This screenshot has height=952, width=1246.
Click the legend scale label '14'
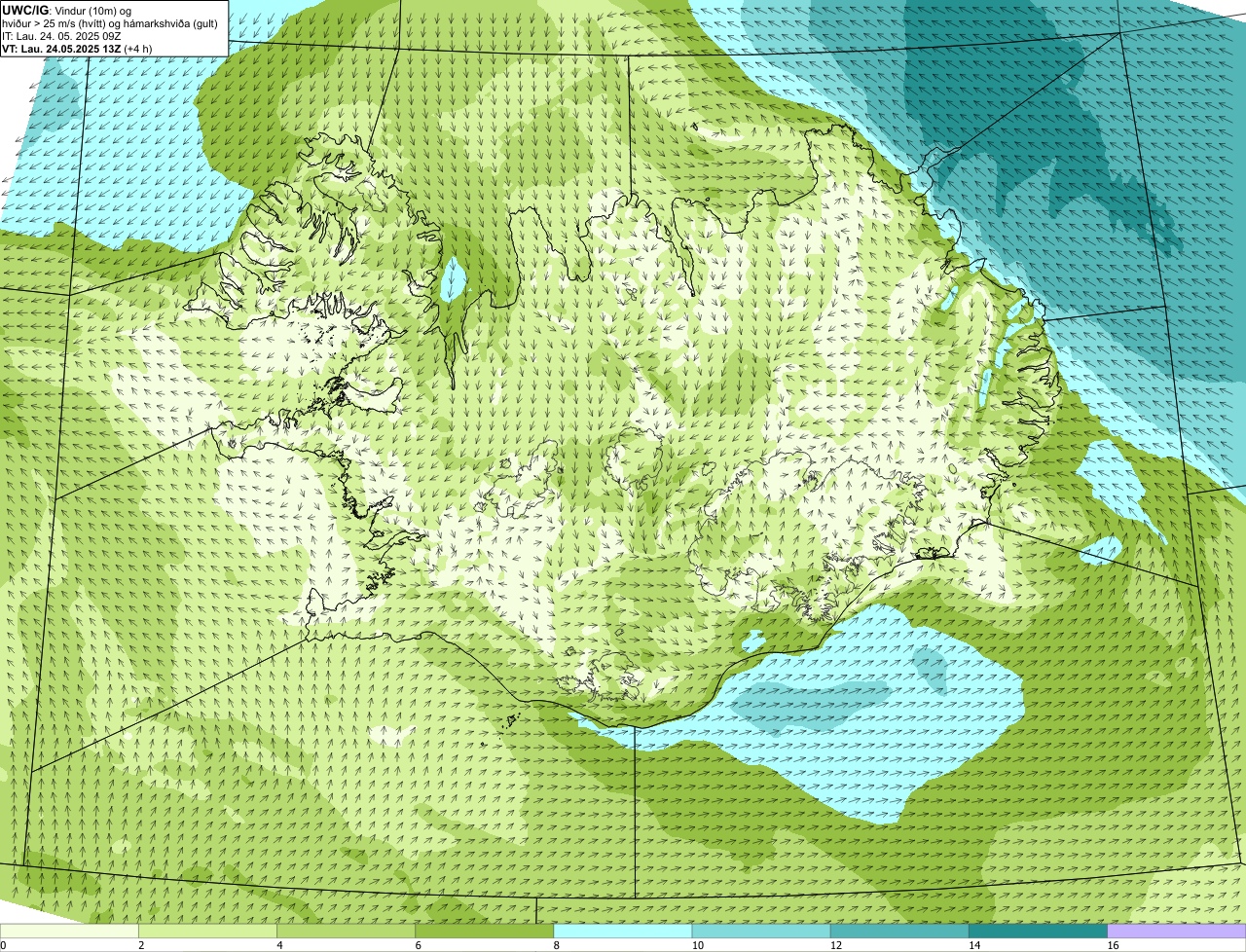[974, 945]
